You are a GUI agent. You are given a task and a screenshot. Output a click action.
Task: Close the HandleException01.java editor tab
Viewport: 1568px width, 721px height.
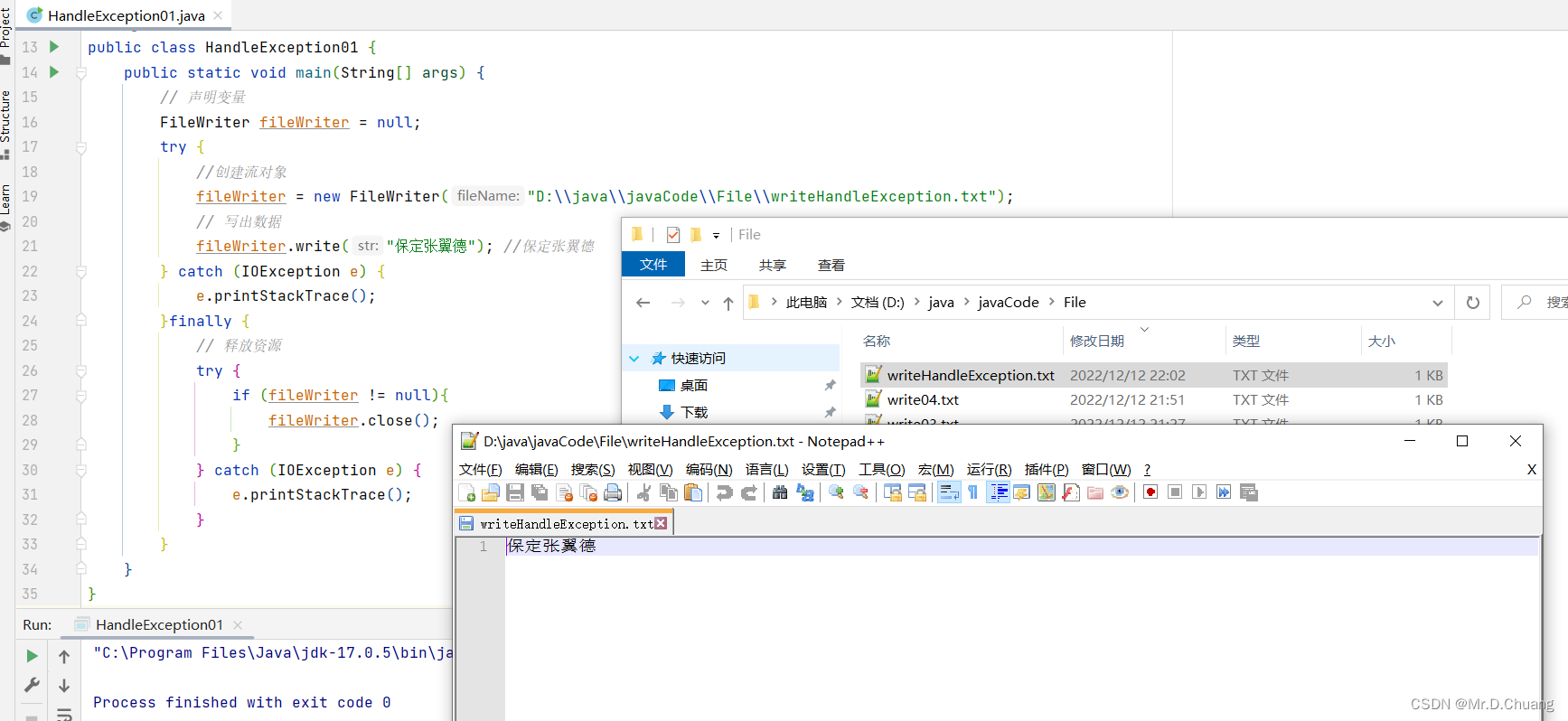(218, 15)
